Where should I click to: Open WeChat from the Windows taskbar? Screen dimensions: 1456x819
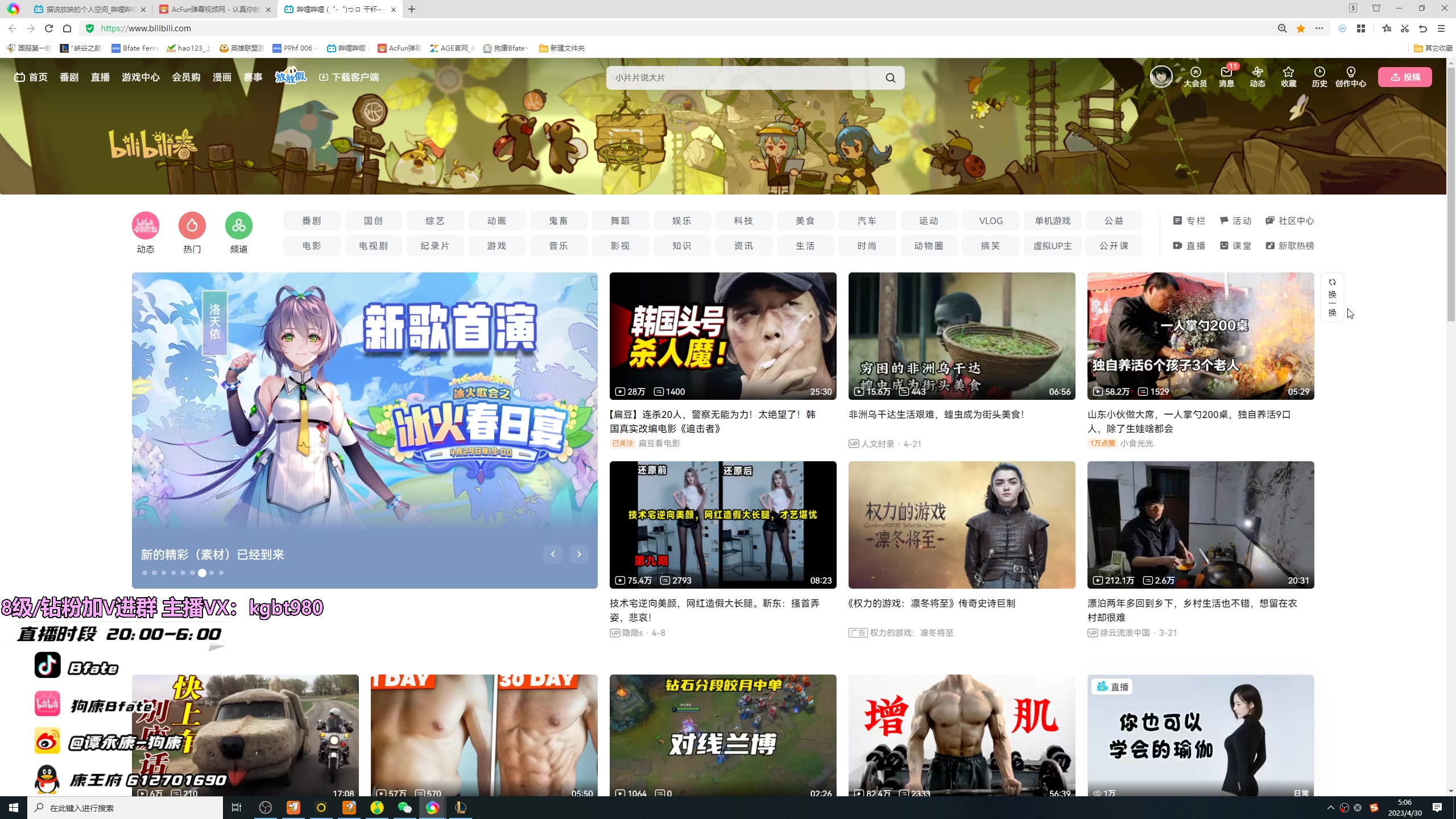coord(404,808)
